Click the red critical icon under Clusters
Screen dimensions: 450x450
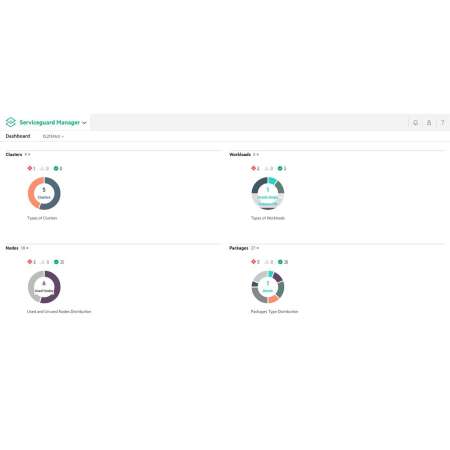pos(30,168)
